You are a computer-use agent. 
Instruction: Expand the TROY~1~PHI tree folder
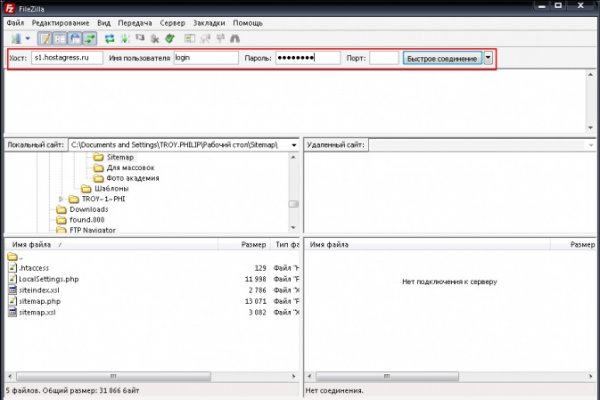coord(60,199)
